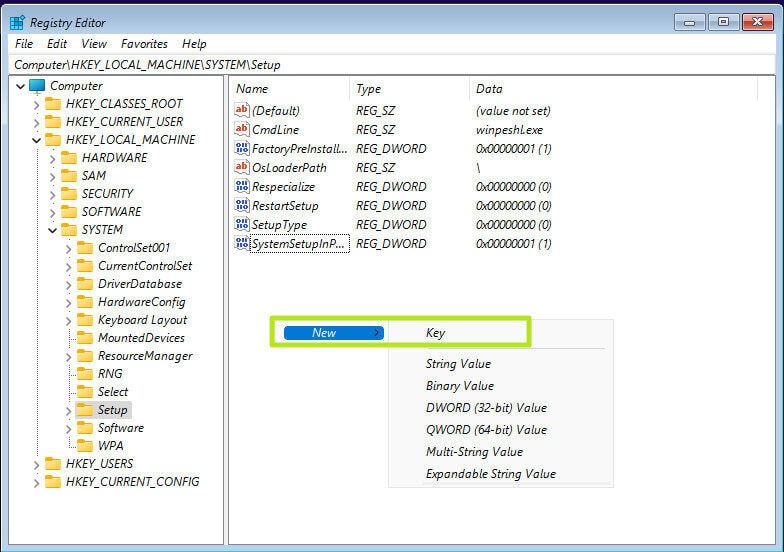Image resolution: width=784 pixels, height=552 pixels.
Task: Click the CmdLine string value icon
Action: [x=241, y=130]
